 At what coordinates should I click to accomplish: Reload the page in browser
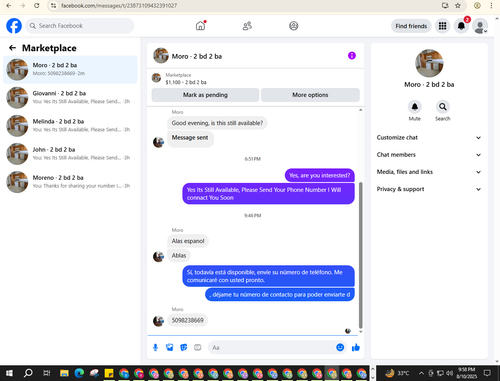37,6
